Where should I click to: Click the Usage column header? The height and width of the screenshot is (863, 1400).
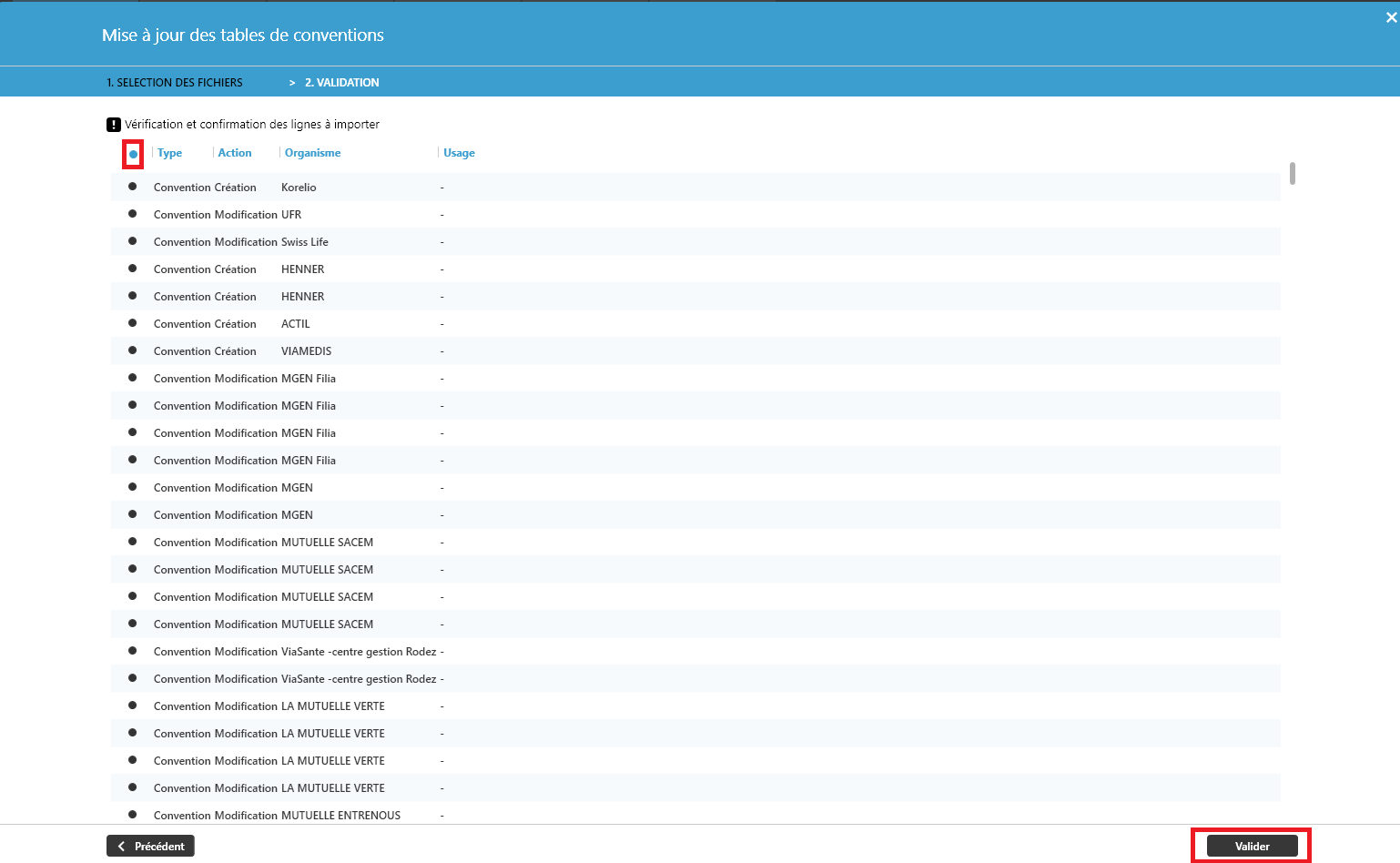pos(459,153)
